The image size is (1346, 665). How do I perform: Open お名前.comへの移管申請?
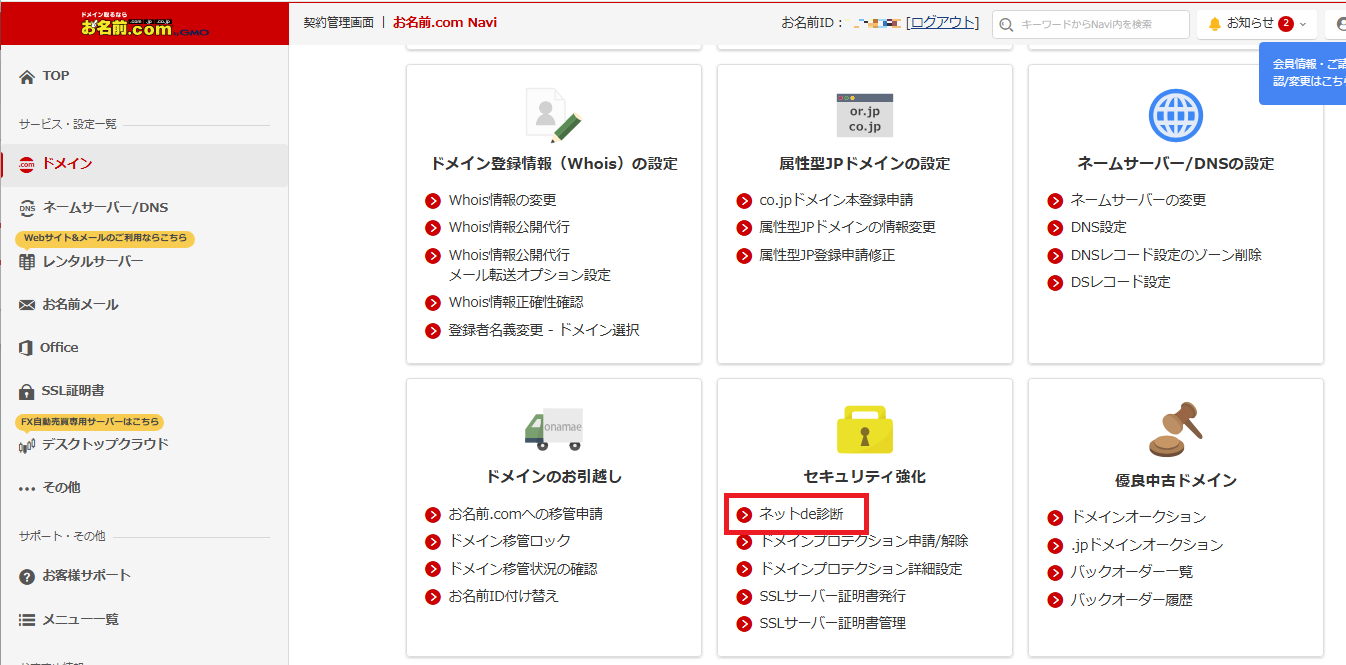click(x=525, y=514)
